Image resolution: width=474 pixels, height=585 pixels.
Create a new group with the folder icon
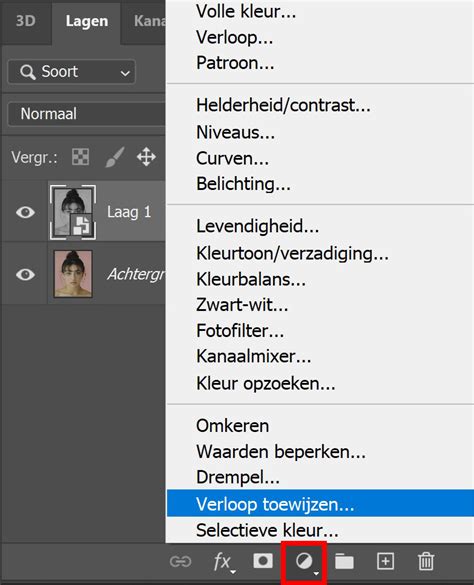(x=344, y=561)
